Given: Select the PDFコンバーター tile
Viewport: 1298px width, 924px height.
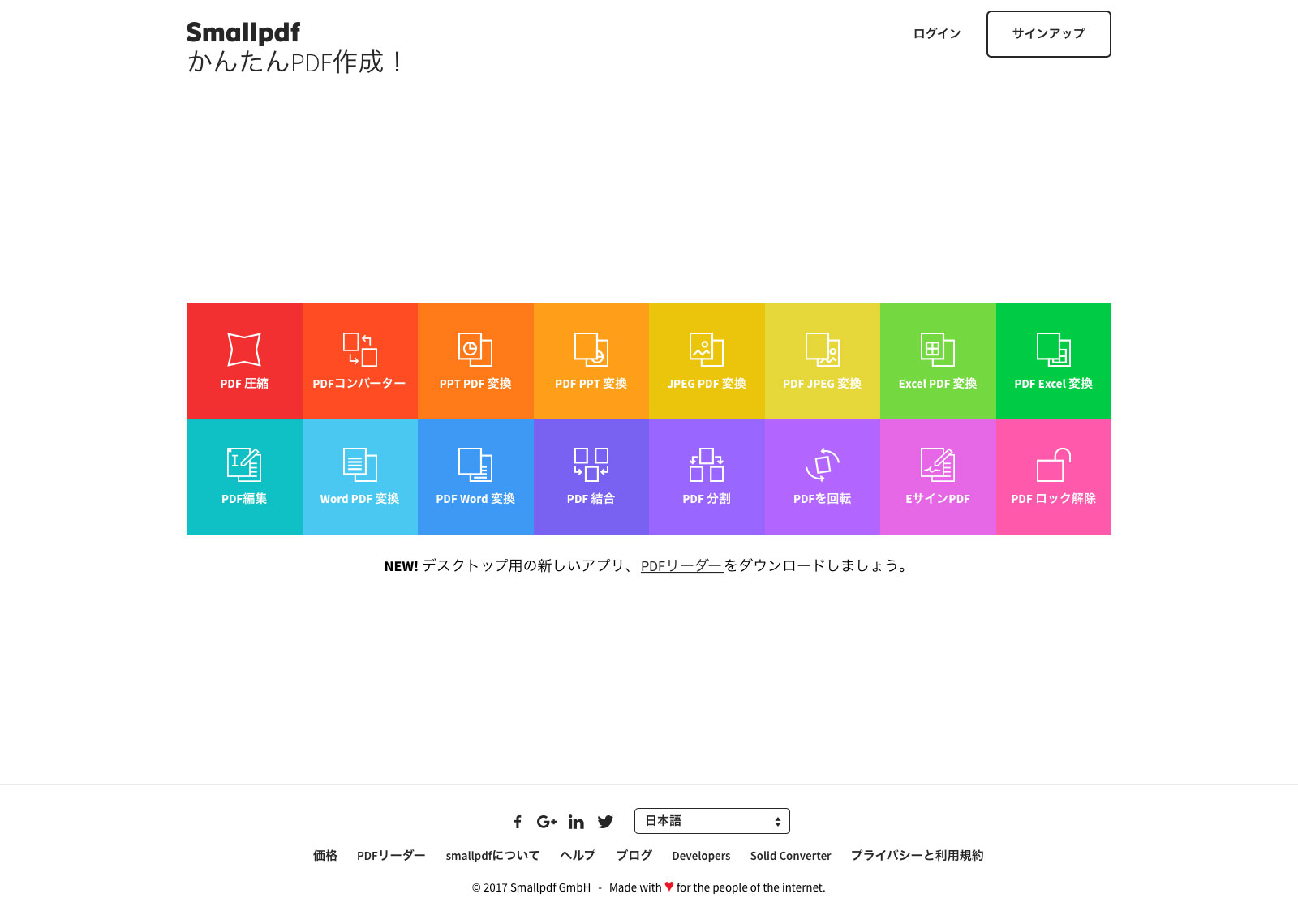Looking at the screenshot, I should point(359,361).
